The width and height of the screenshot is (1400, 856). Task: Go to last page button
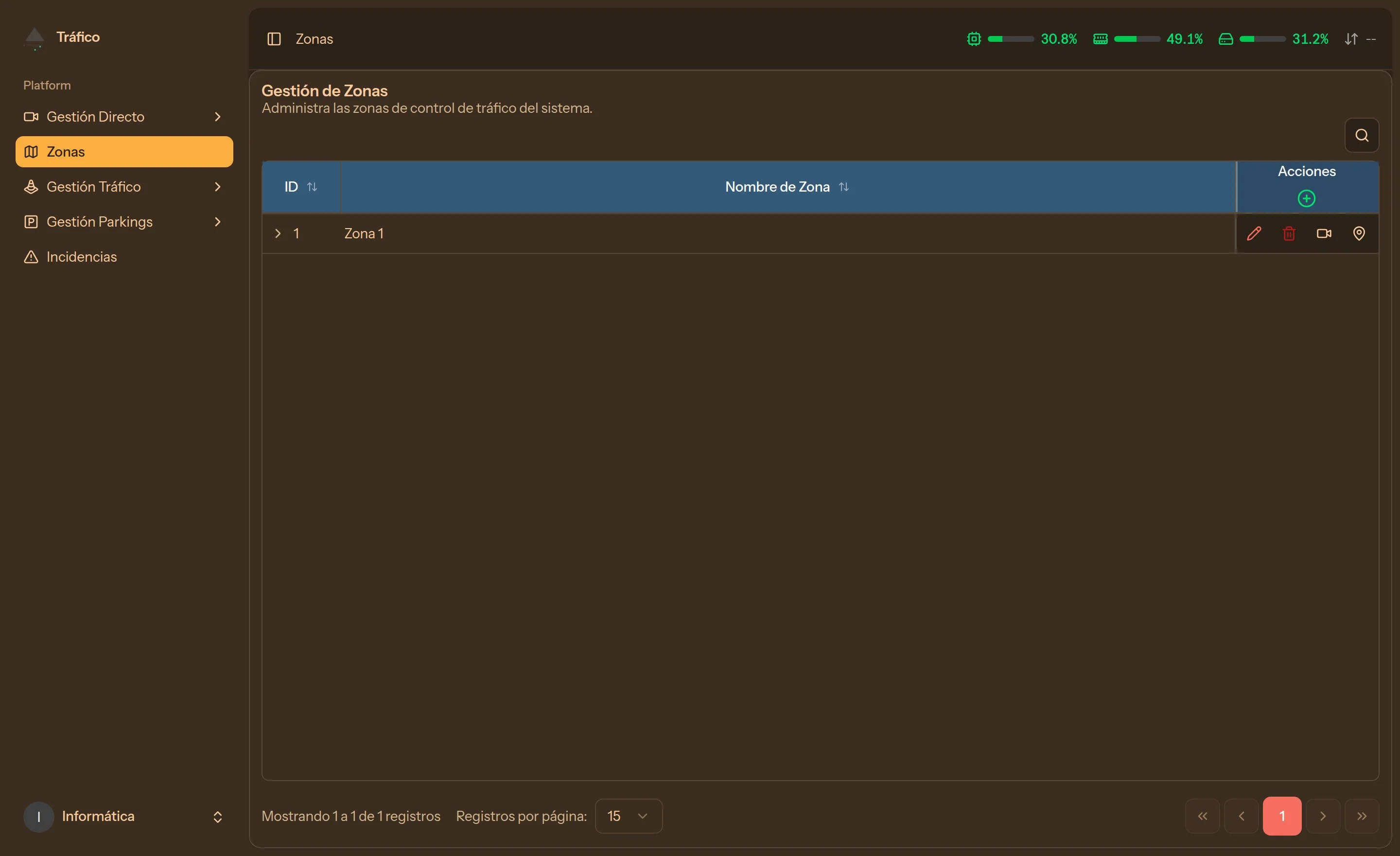[x=1362, y=816]
